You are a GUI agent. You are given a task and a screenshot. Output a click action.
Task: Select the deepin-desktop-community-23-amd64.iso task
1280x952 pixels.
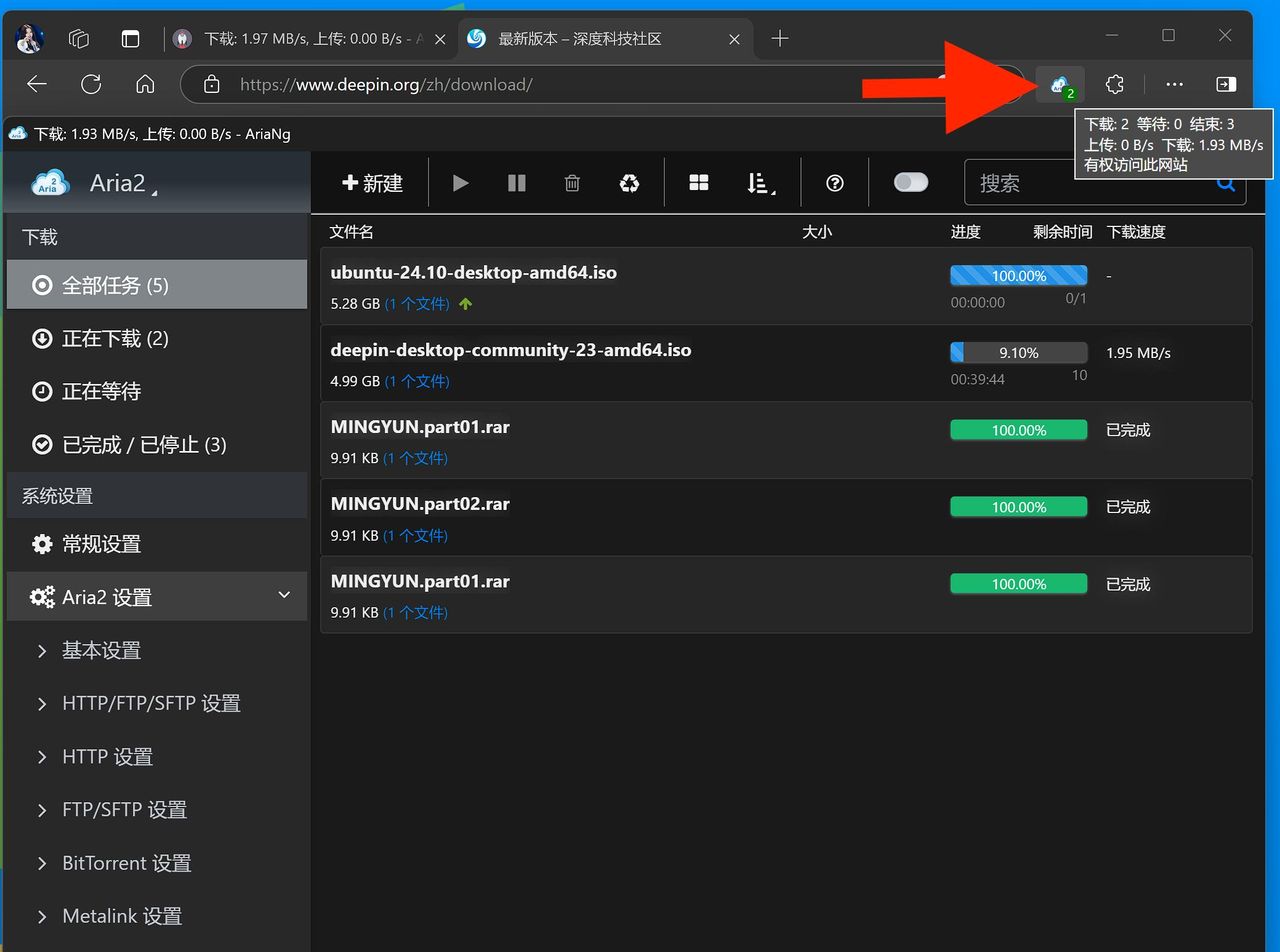(786, 363)
